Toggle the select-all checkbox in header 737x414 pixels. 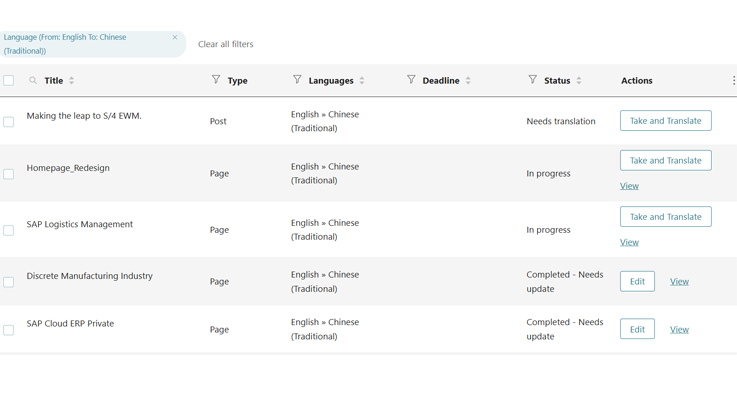pyautogui.click(x=9, y=81)
